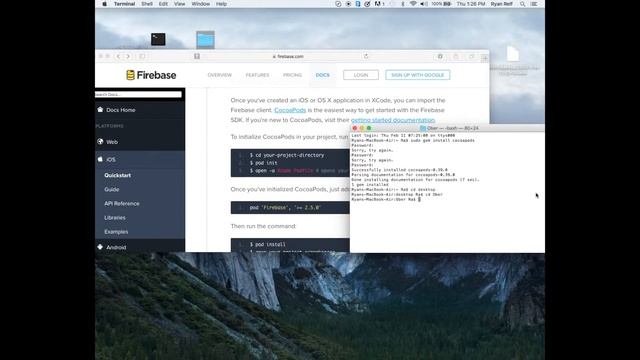This screenshot has width=640, height=360.
Task: Follow the CocoaPods link
Action: 290,110
